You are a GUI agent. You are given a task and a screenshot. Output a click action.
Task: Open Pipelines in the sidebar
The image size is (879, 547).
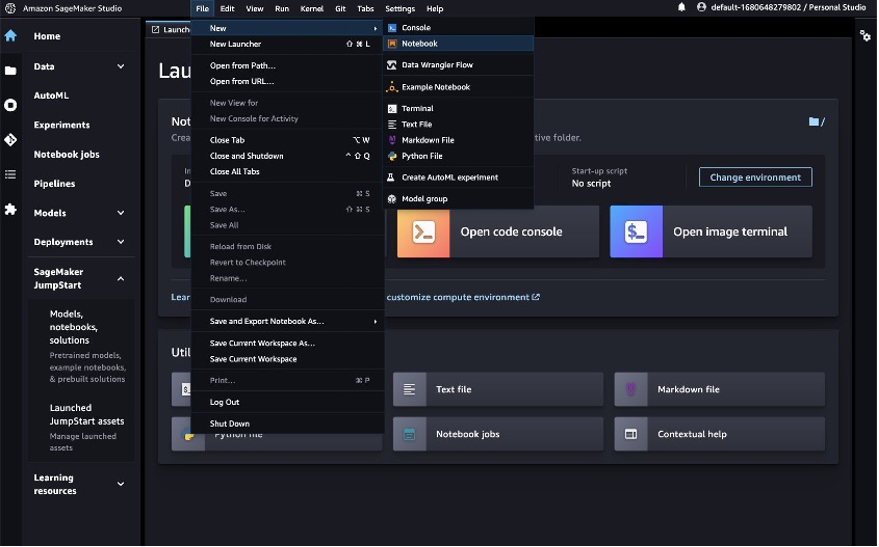point(54,183)
